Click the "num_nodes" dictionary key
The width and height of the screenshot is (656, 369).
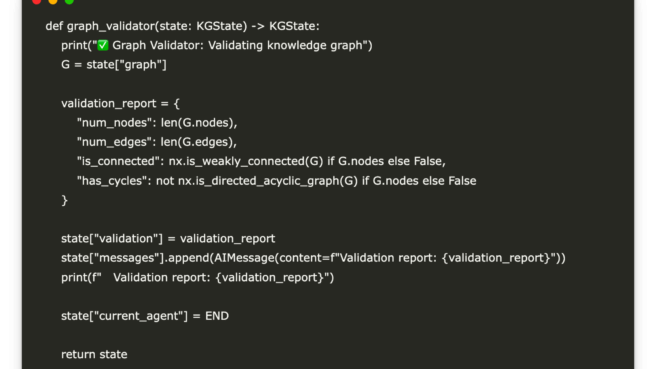click(113, 123)
